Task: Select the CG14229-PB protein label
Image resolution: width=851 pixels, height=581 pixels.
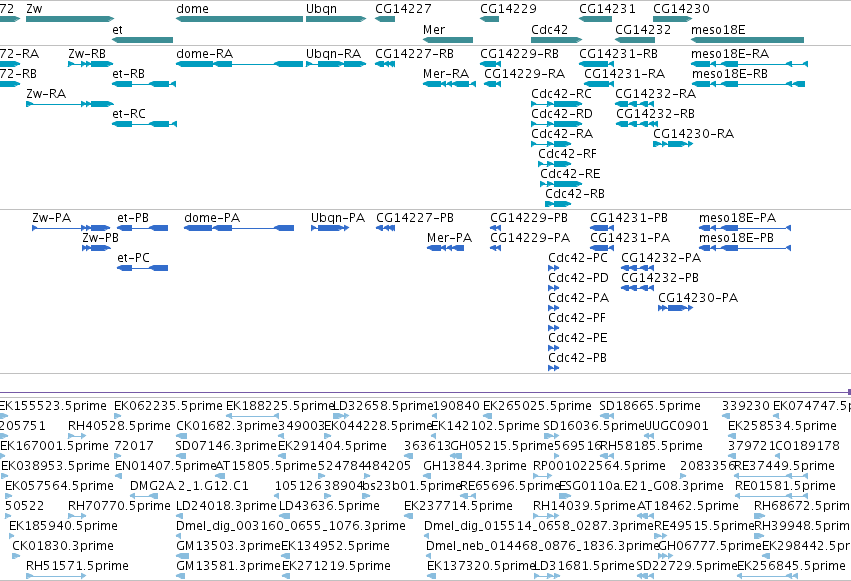Action: click(x=529, y=218)
